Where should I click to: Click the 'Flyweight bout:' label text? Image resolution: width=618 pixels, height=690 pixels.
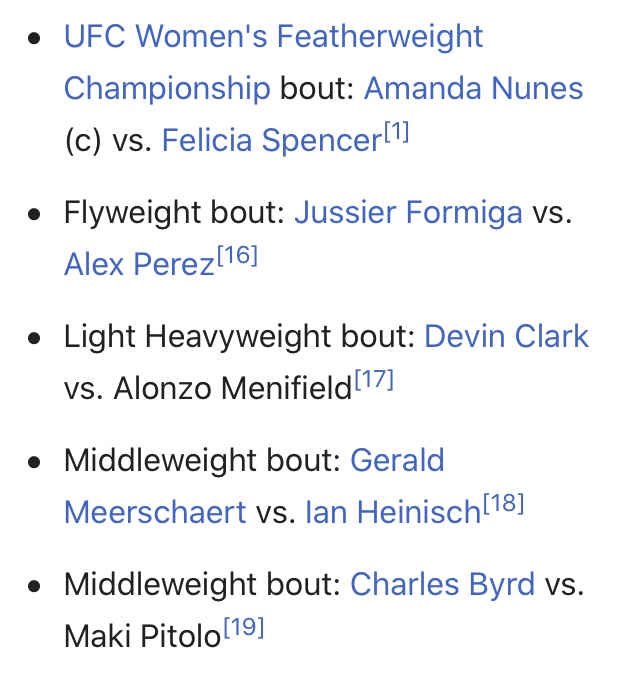pos(175,212)
